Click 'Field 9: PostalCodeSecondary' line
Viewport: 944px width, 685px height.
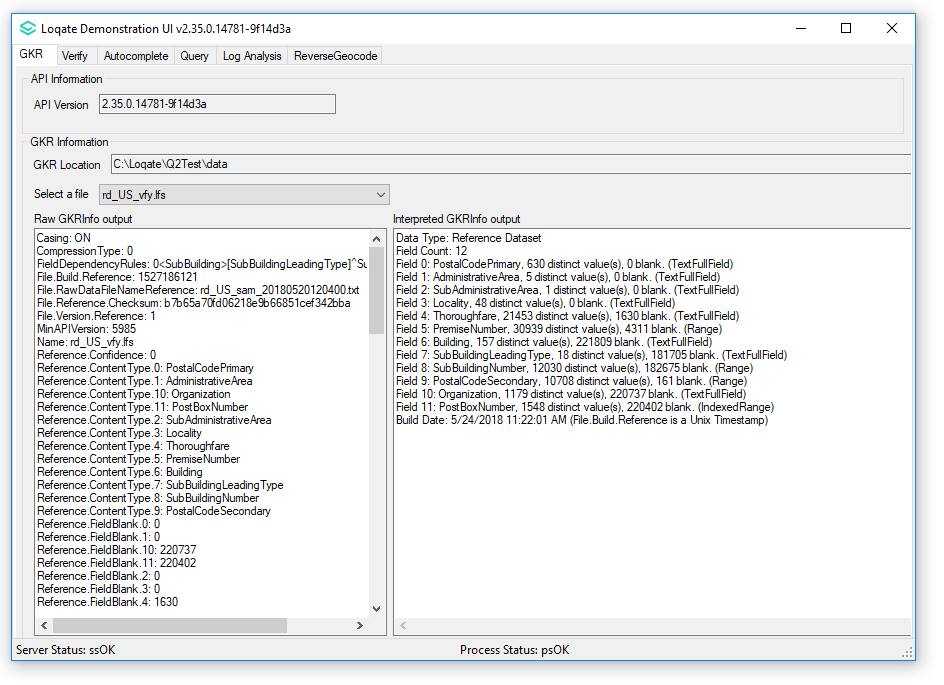[571, 381]
